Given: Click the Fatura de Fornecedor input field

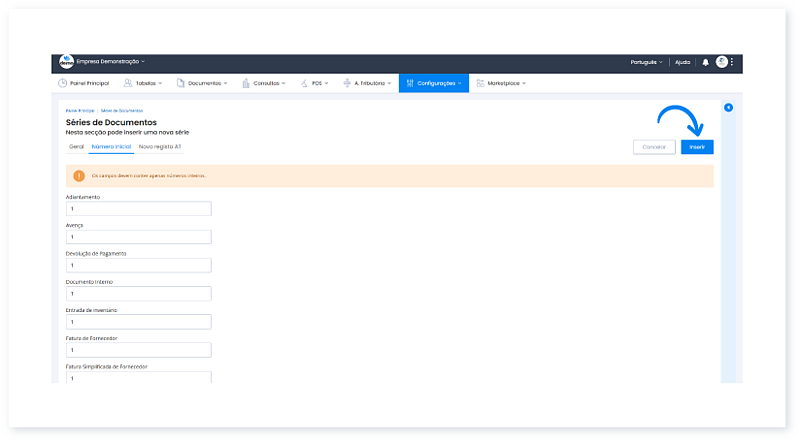Looking at the screenshot, I should (x=138, y=350).
